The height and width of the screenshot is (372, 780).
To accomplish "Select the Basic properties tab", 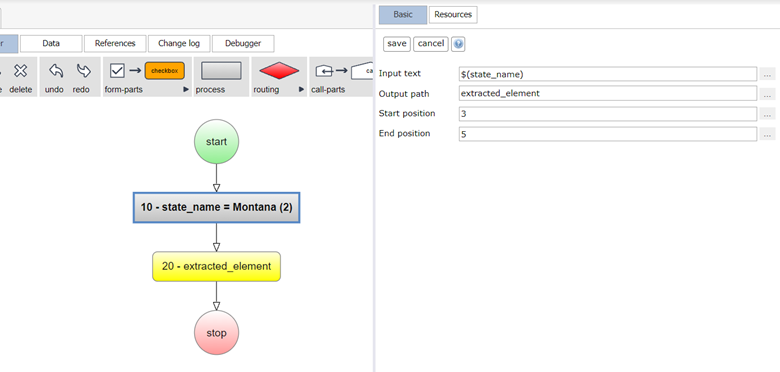I will pos(403,15).
